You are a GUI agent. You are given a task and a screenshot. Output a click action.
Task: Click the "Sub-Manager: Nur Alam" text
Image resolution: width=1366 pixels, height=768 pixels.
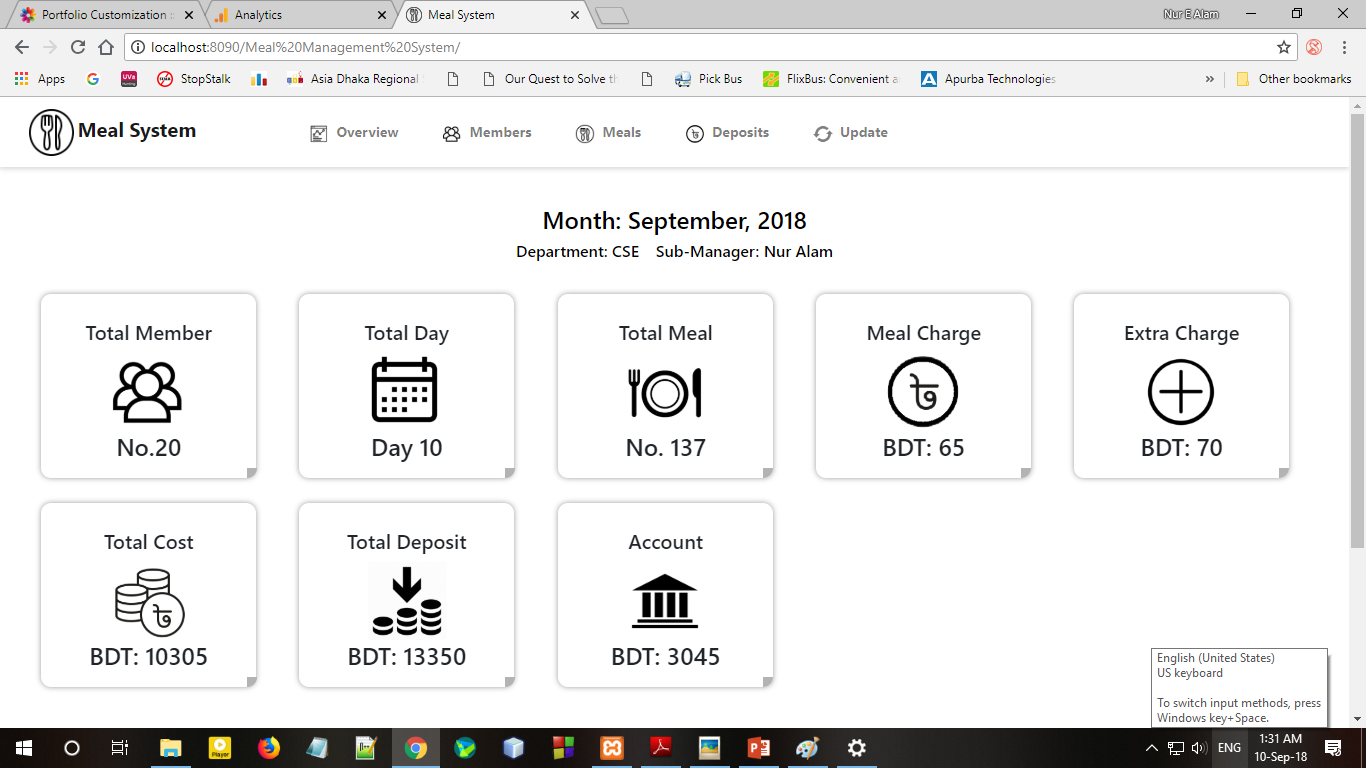(x=744, y=252)
